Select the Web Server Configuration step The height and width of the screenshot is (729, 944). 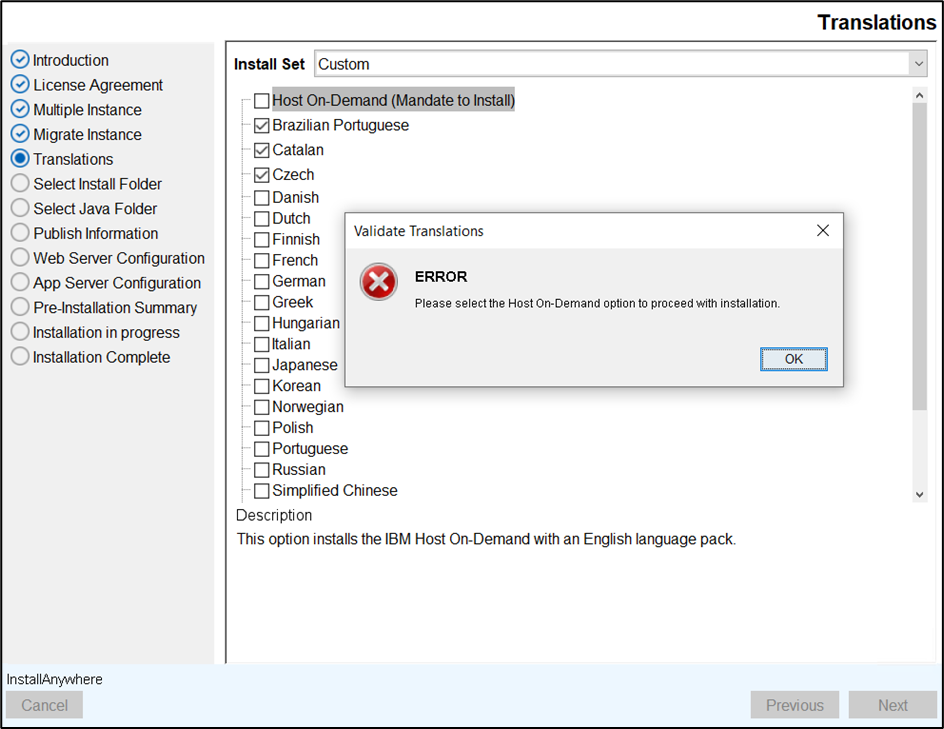pyautogui.click(x=118, y=258)
